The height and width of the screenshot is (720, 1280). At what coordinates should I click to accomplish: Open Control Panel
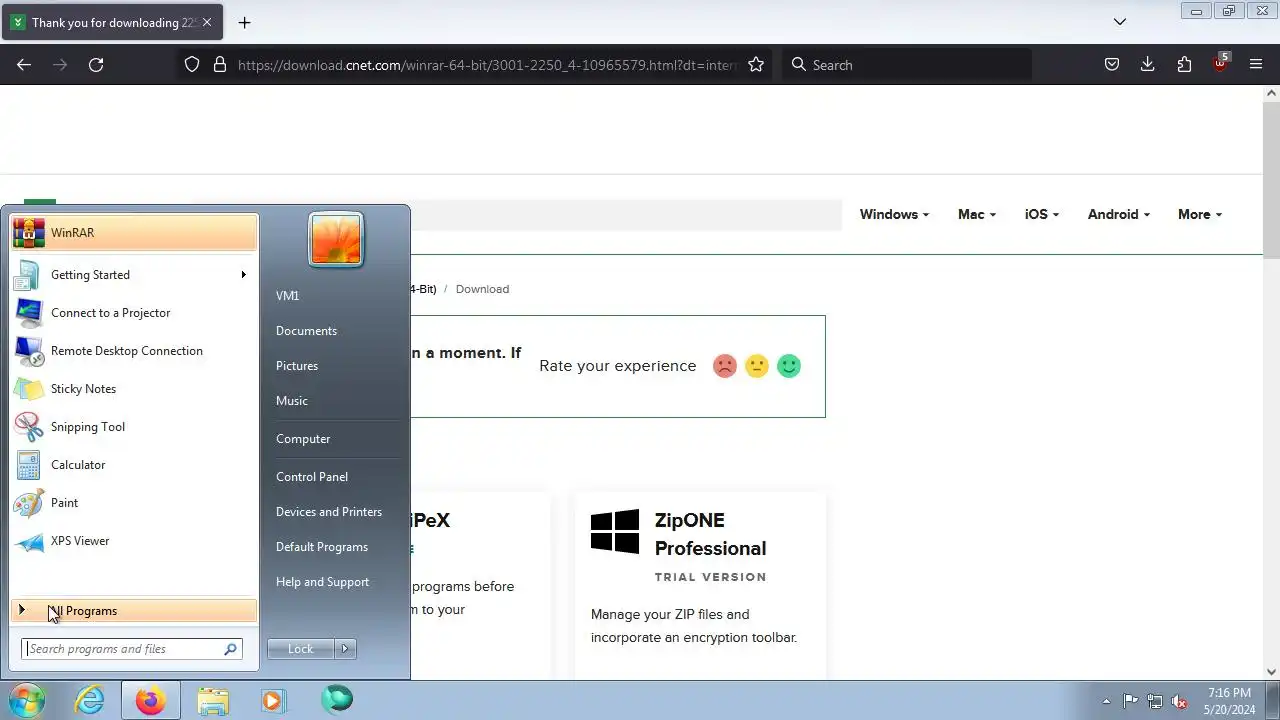coord(312,477)
